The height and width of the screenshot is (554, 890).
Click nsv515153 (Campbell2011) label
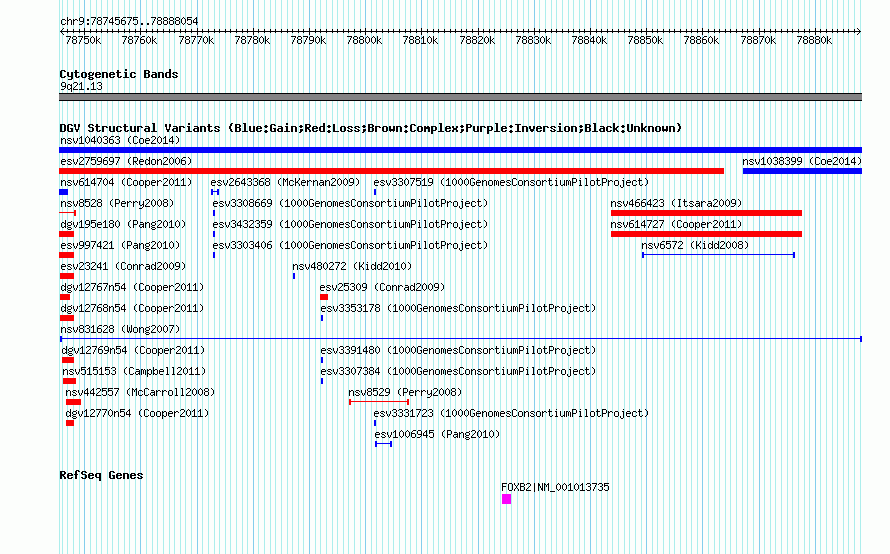tap(134, 371)
